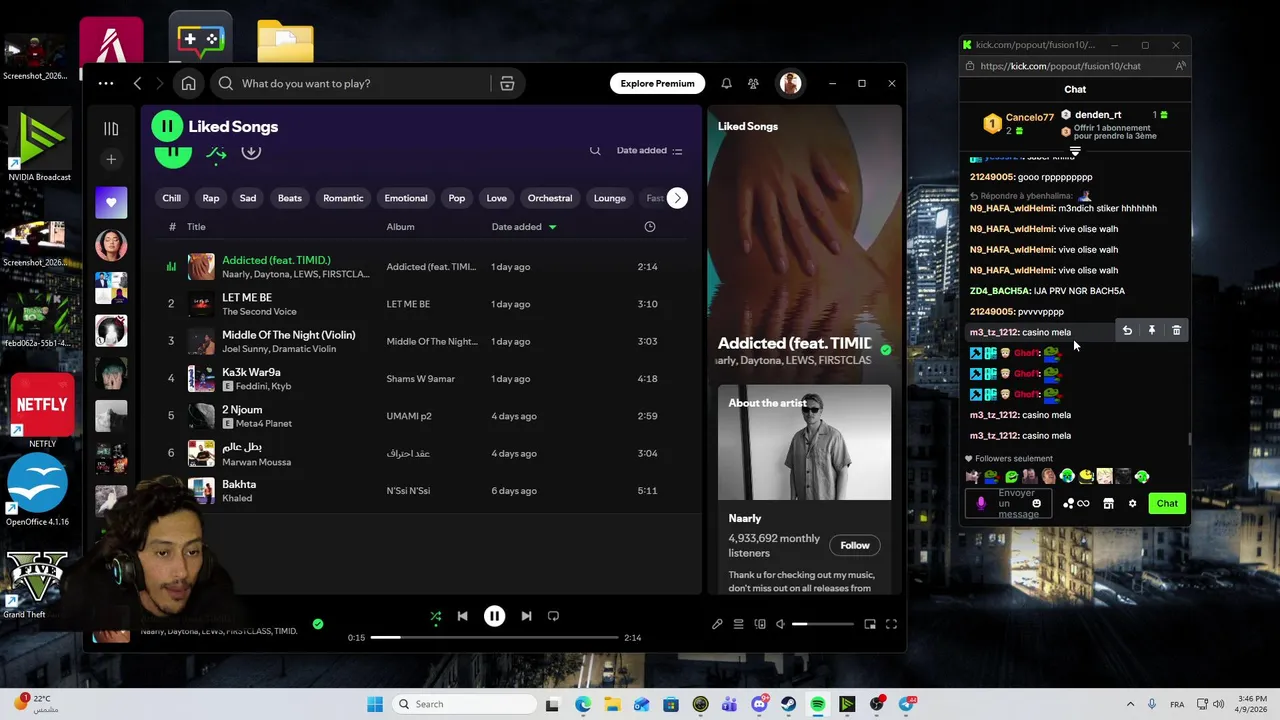Image resolution: width=1280 pixels, height=720 pixels.
Task: Click the Spotify Home icon
Action: [188, 83]
